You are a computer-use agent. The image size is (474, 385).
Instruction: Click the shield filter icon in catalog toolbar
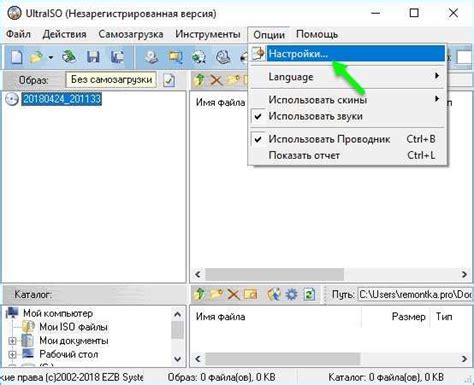coord(274,294)
